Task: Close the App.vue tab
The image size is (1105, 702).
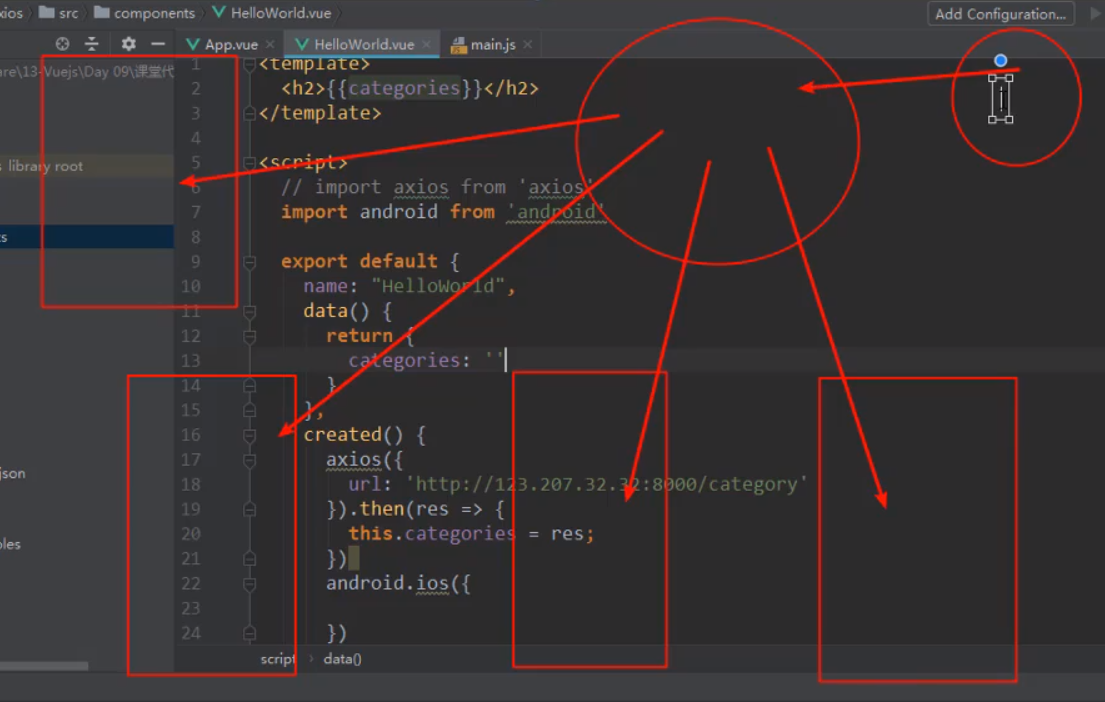Action: pyautogui.click(x=270, y=44)
